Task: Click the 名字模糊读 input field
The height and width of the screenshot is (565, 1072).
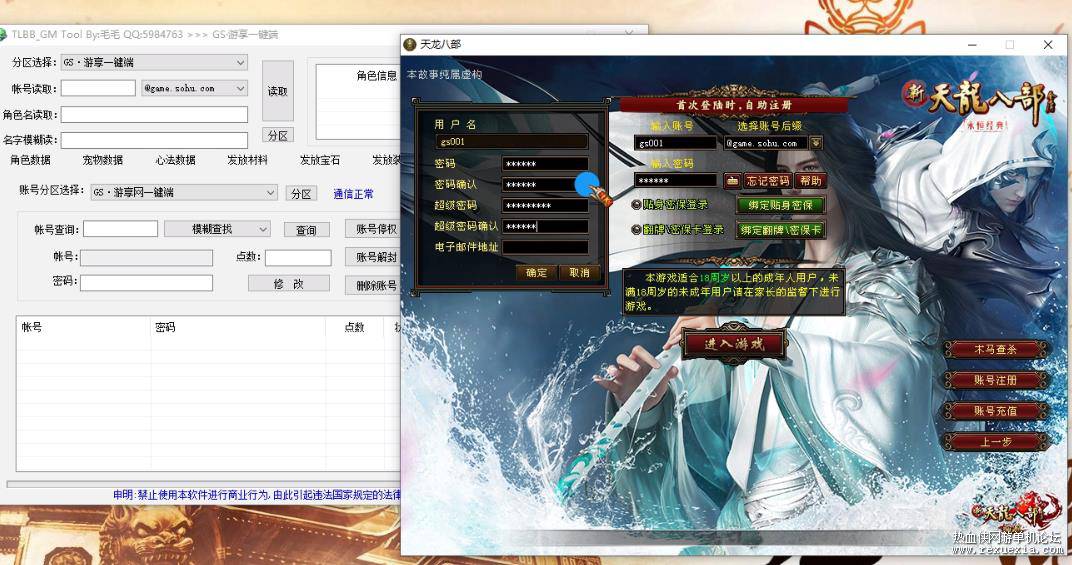Action: coord(155,140)
